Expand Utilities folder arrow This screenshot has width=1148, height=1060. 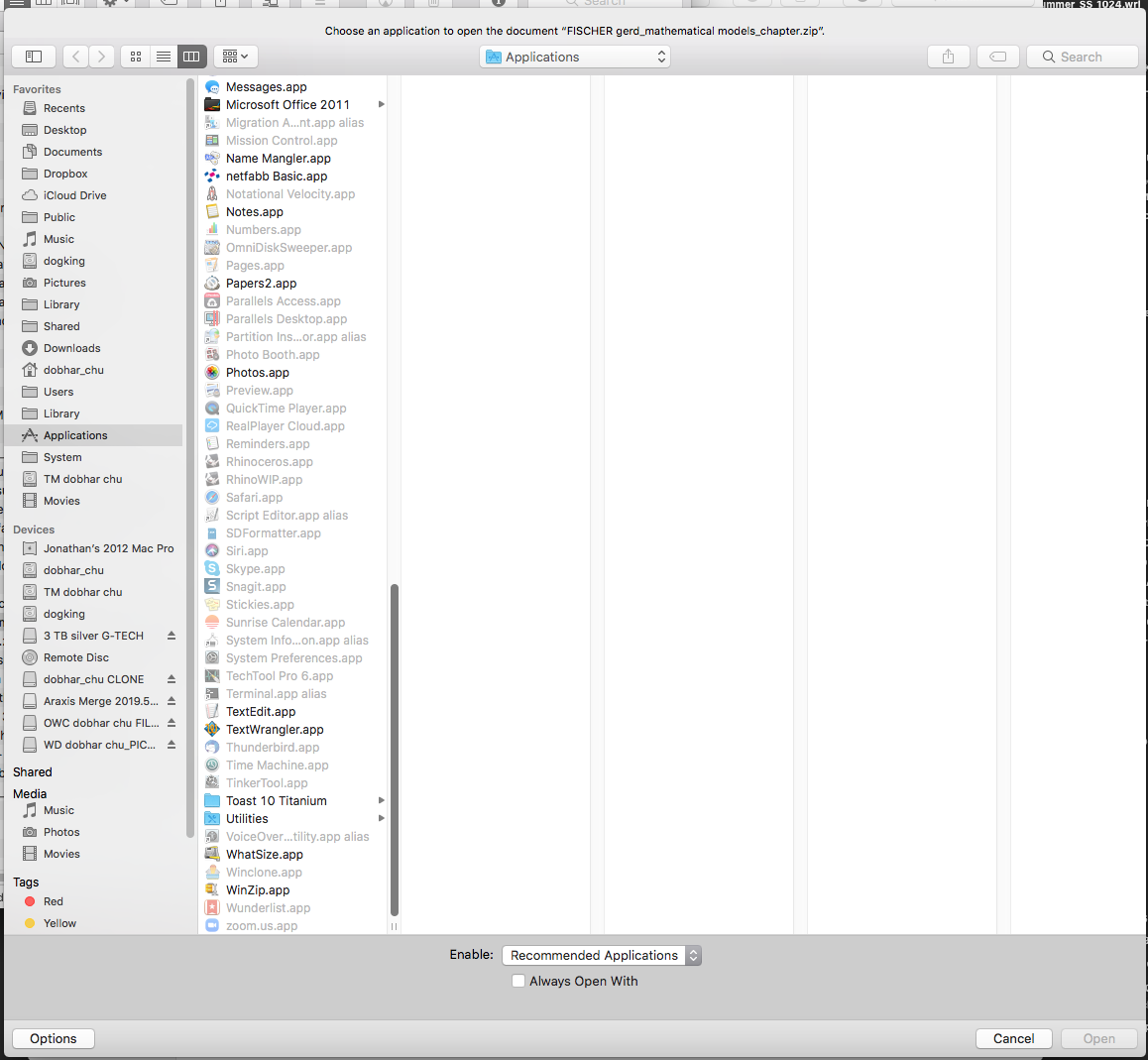(x=381, y=818)
